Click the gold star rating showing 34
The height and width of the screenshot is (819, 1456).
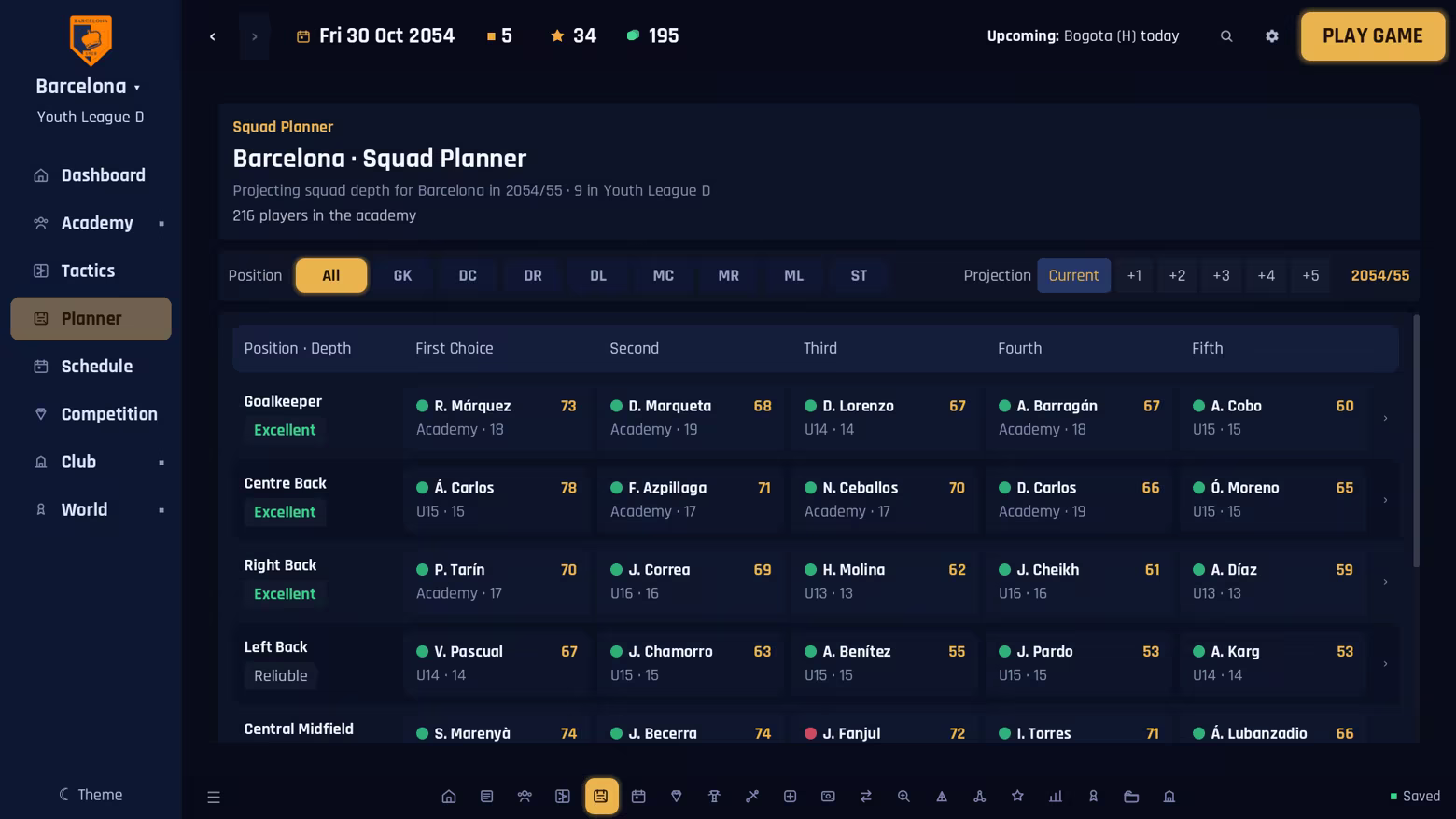pos(573,36)
